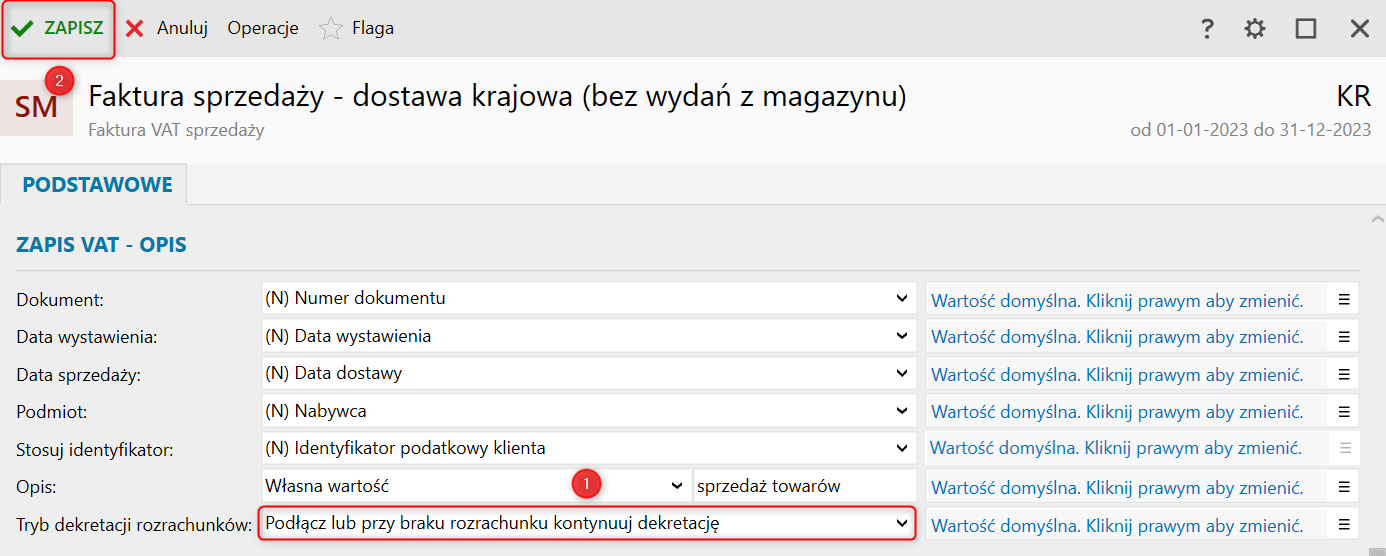Open hamburger menu for Dokument row

[x=1344, y=299]
